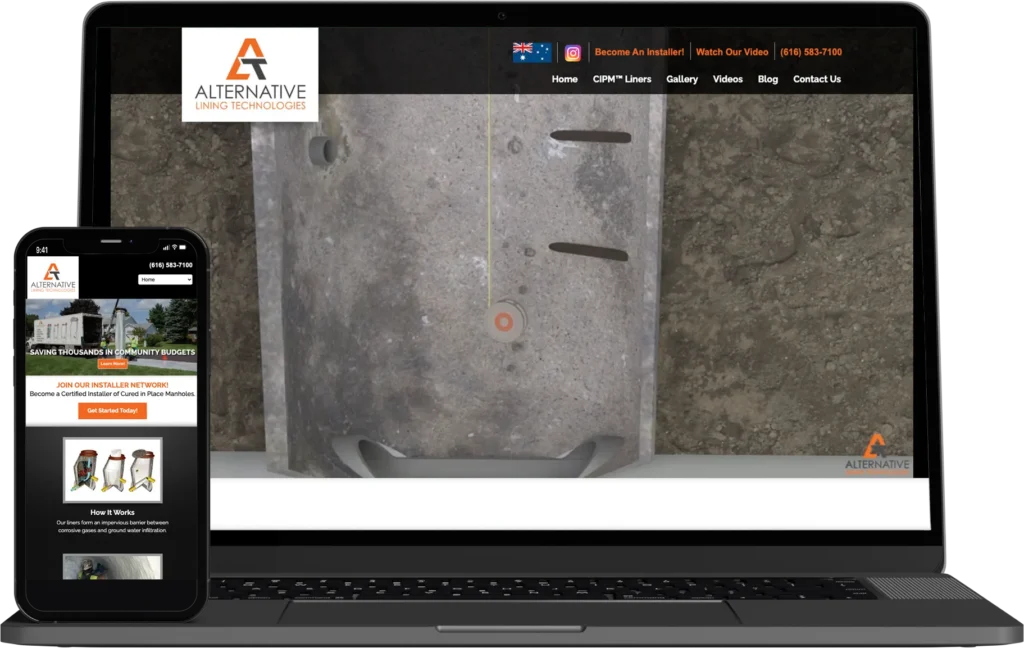This screenshot has width=1024, height=648.
Task: Open the CIPM Liners menu item
Action: point(621,79)
